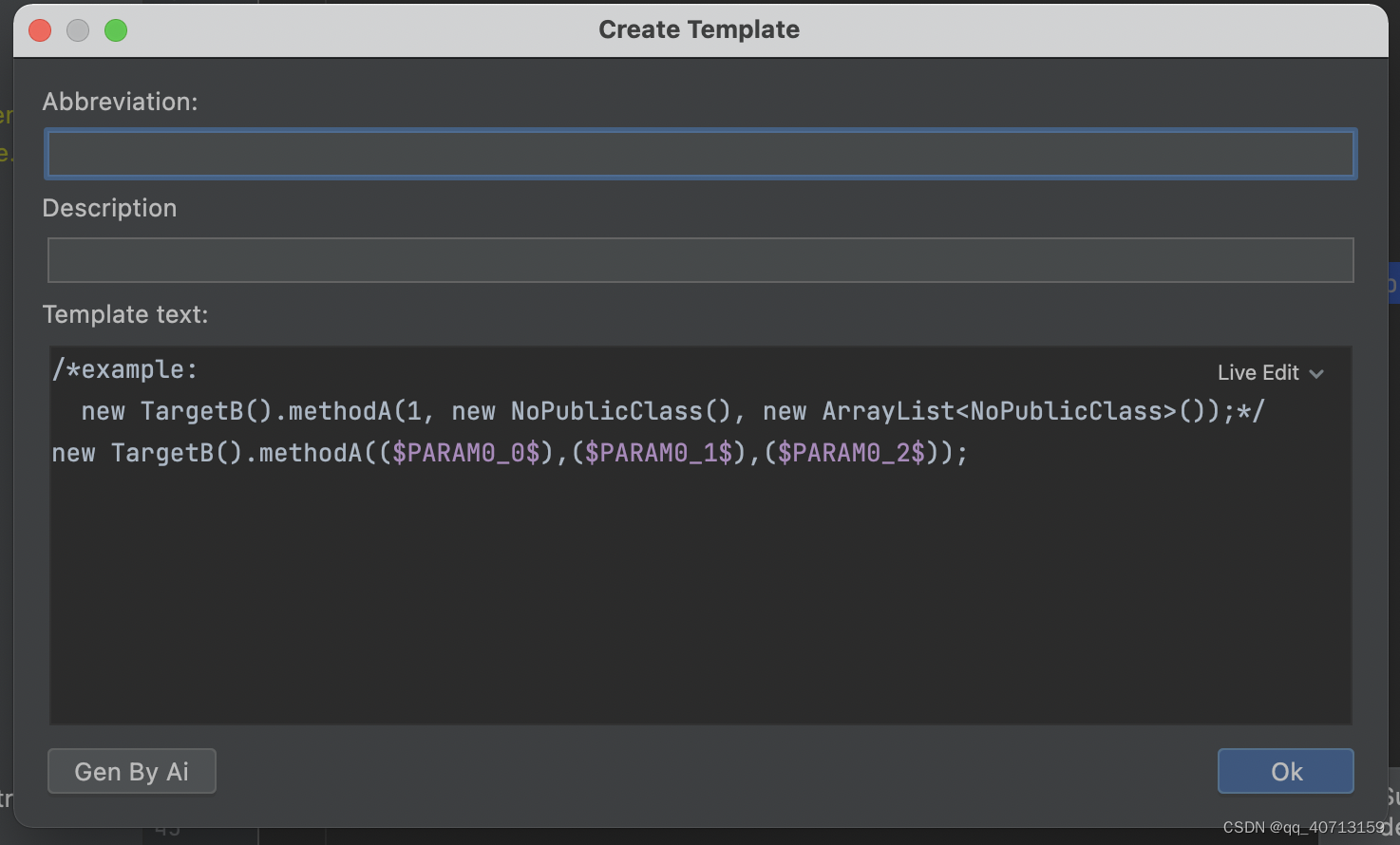Image resolution: width=1400 pixels, height=845 pixels.
Task: Click into the Description text field
Action: click(700, 260)
